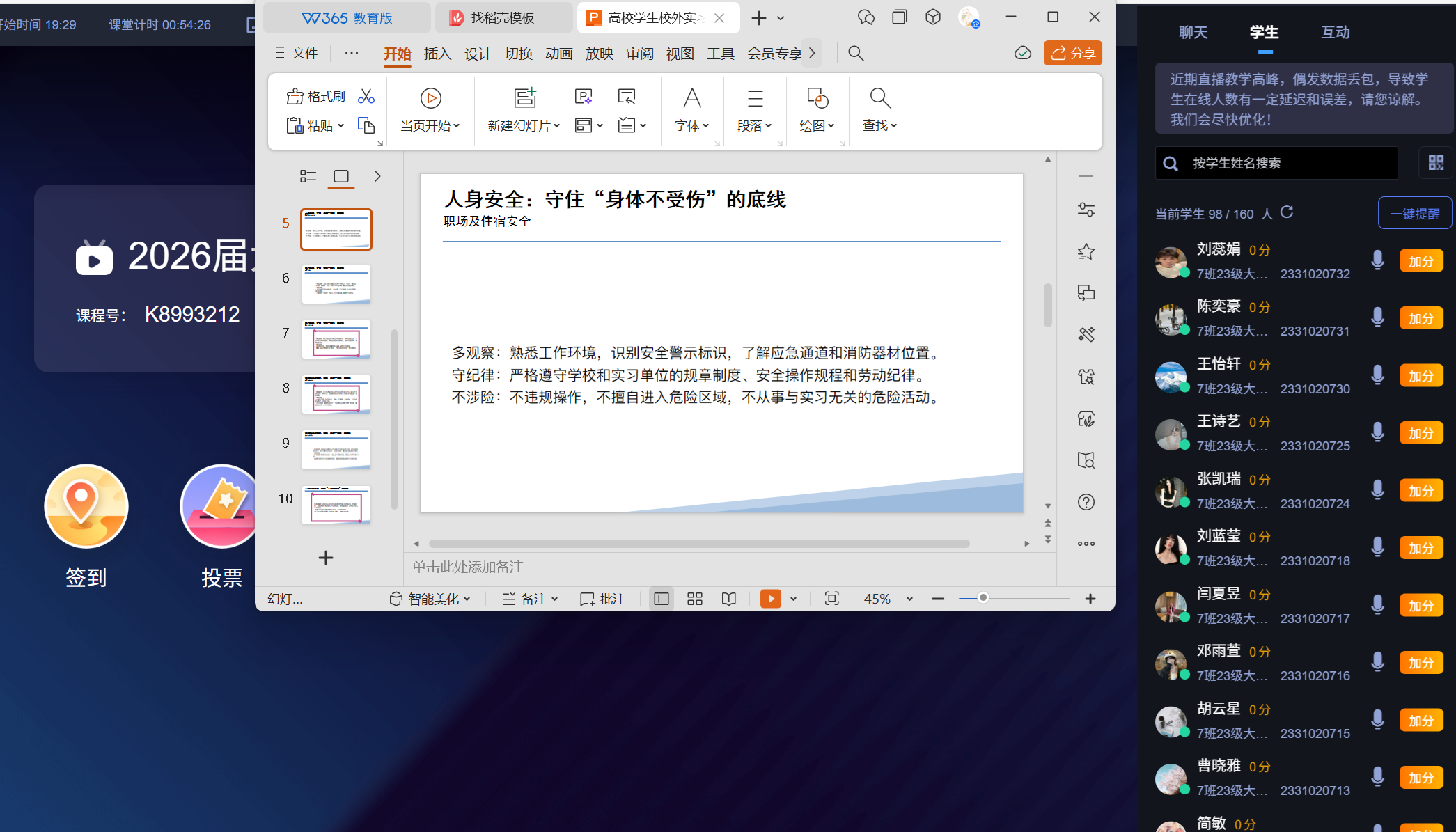Open the star favorites icon in side panel

click(x=1086, y=251)
